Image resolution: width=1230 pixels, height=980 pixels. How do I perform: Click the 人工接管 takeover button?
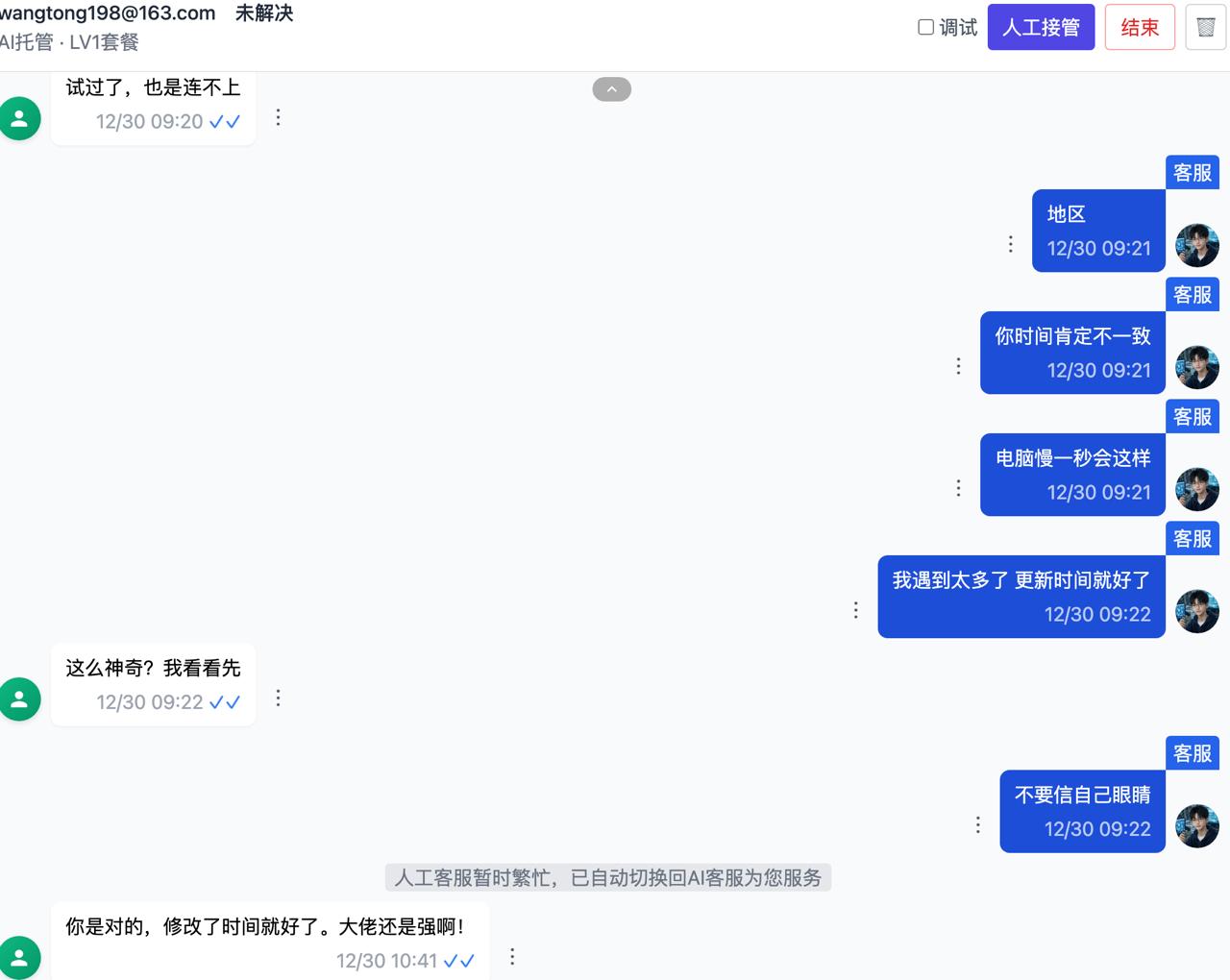point(1041,27)
